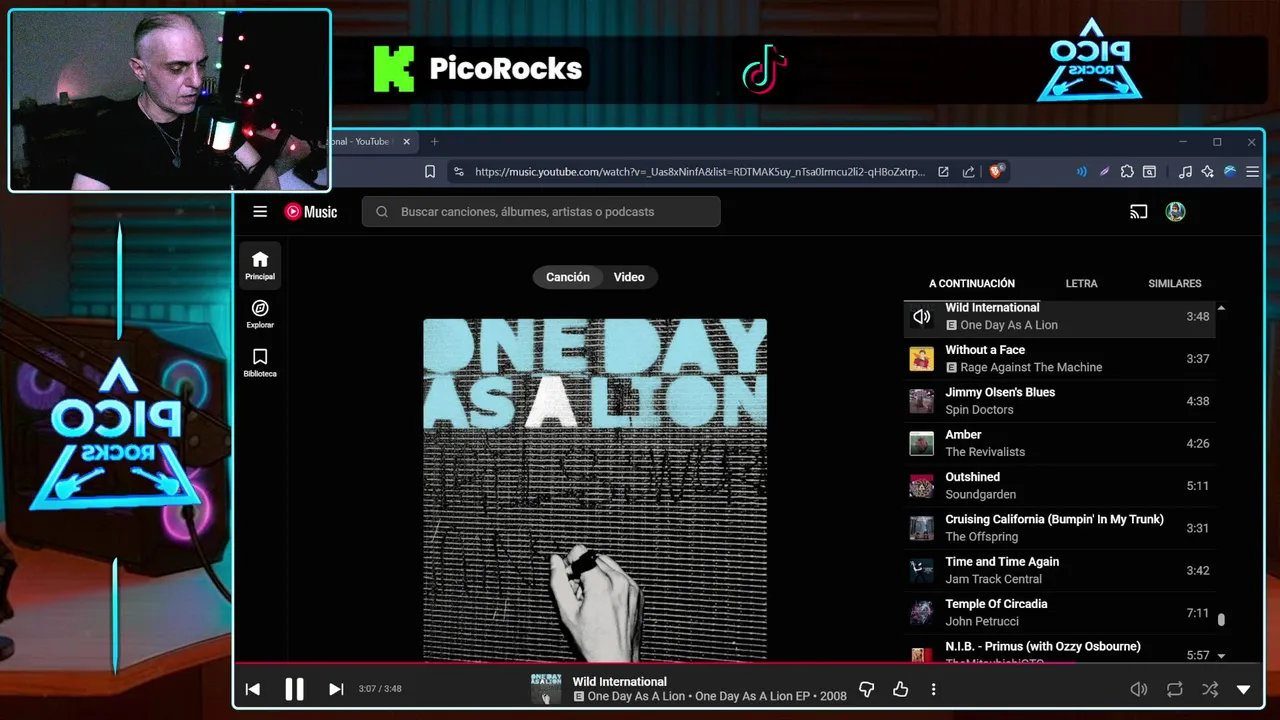Click the open-in-app icon in address bar
The image size is (1280, 720).
pos(943,172)
